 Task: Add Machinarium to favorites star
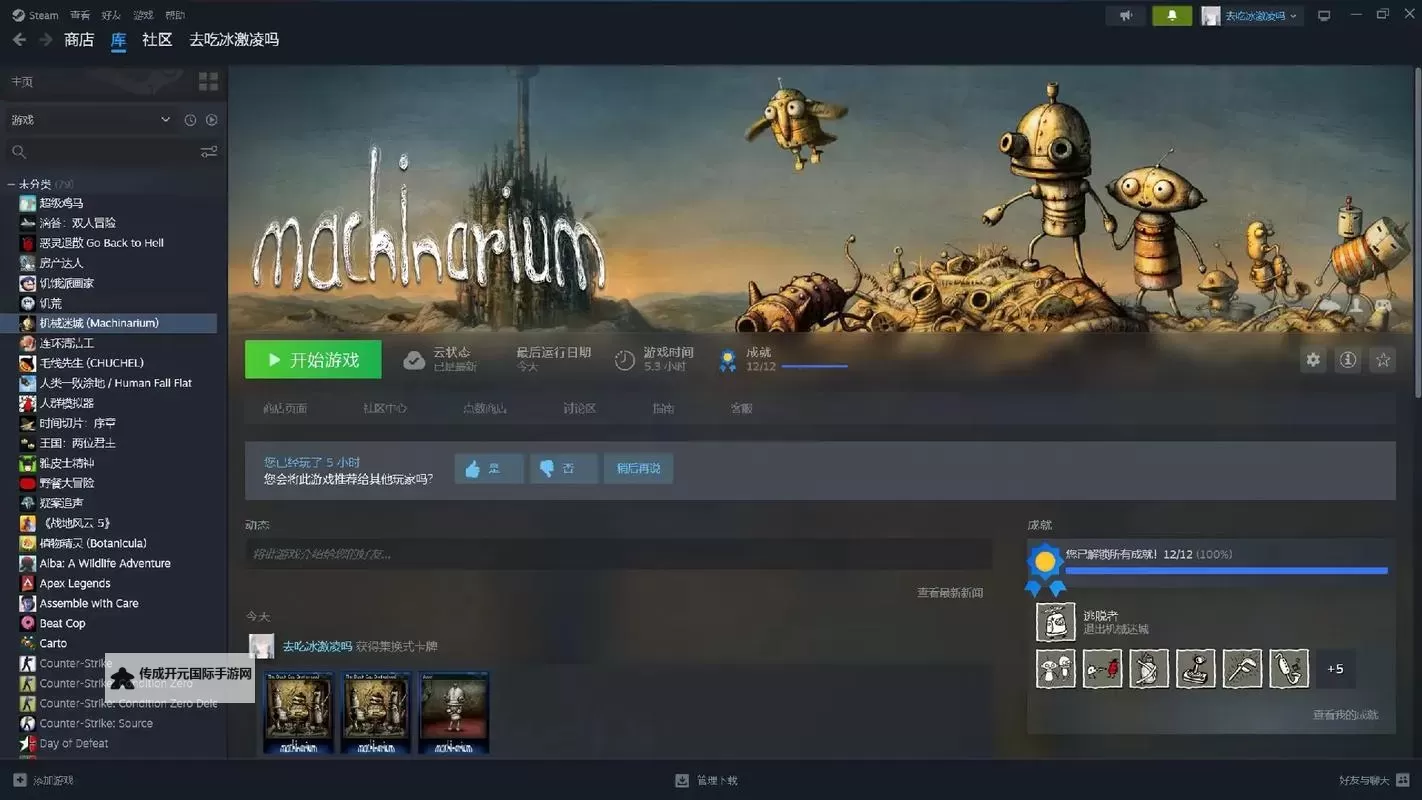[x=1383, y=360]
